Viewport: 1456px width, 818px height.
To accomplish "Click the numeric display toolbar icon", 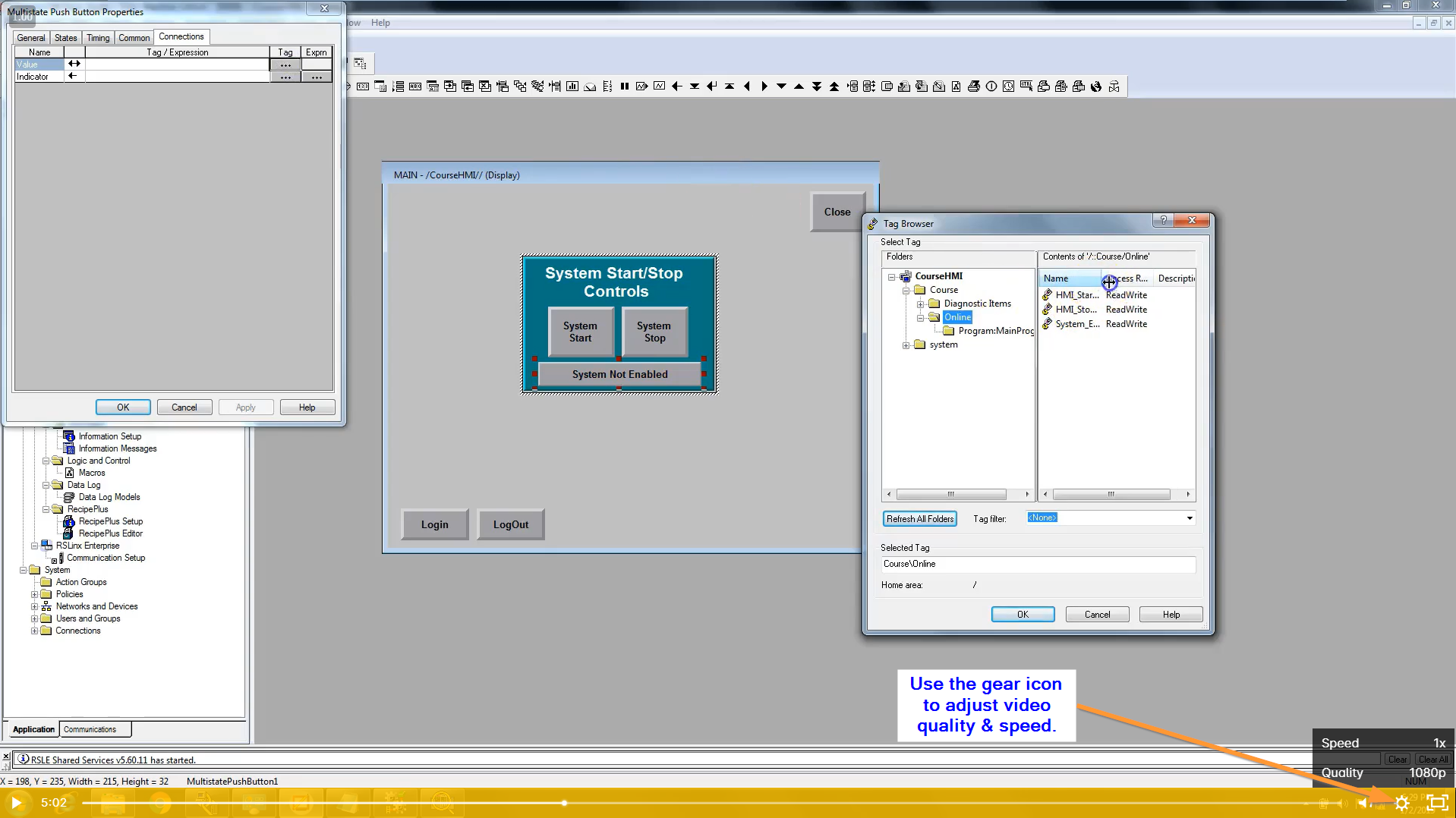I will click(363, 87).
